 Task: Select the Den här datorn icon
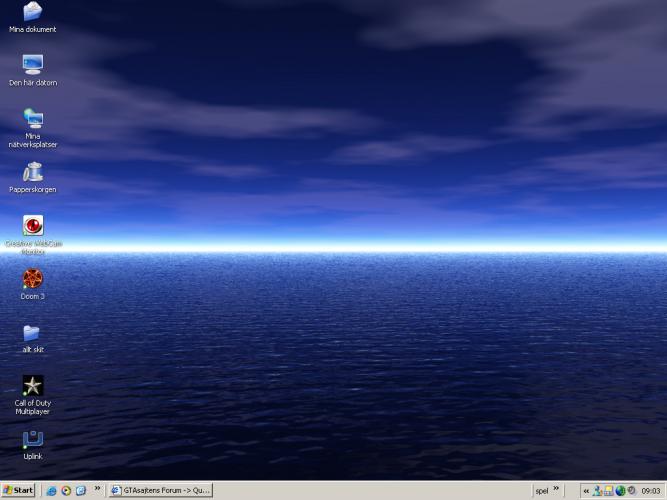coord(33,65)
